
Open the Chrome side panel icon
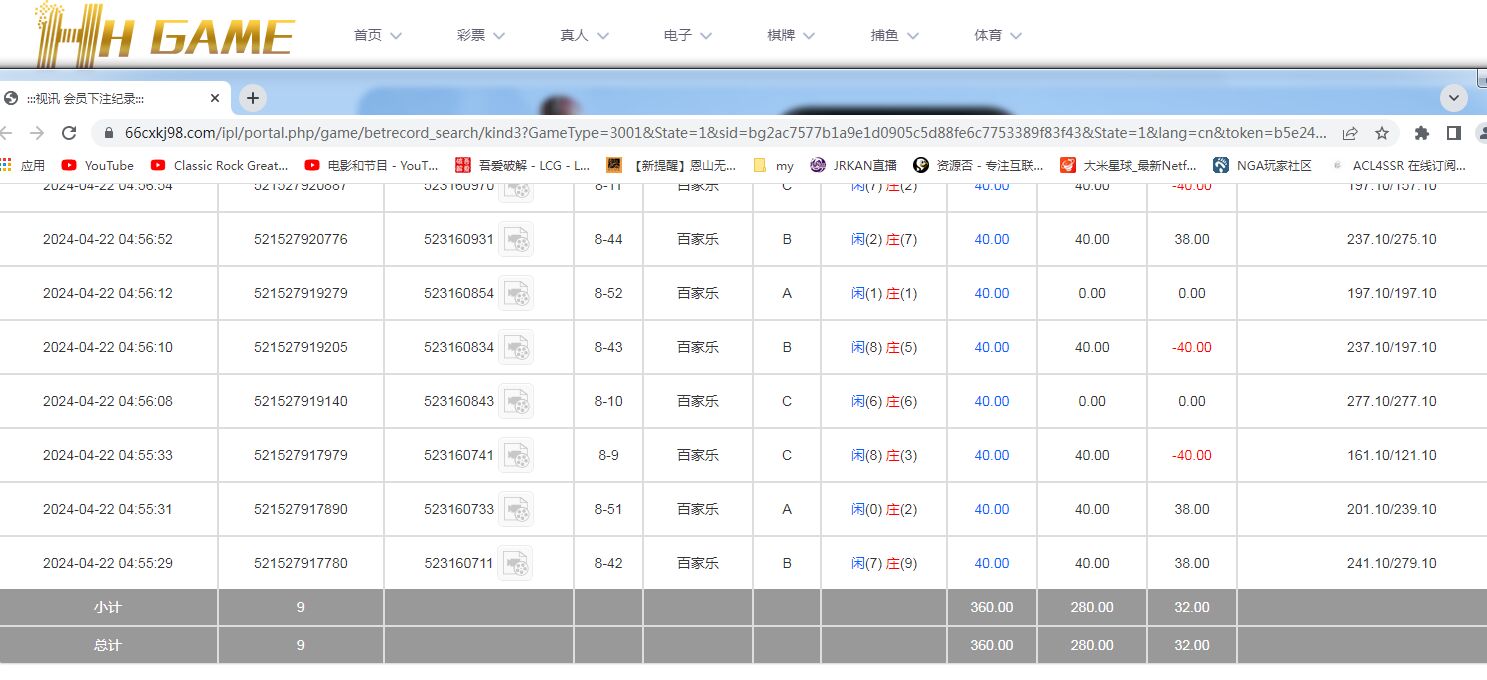tap(1454, 133)
